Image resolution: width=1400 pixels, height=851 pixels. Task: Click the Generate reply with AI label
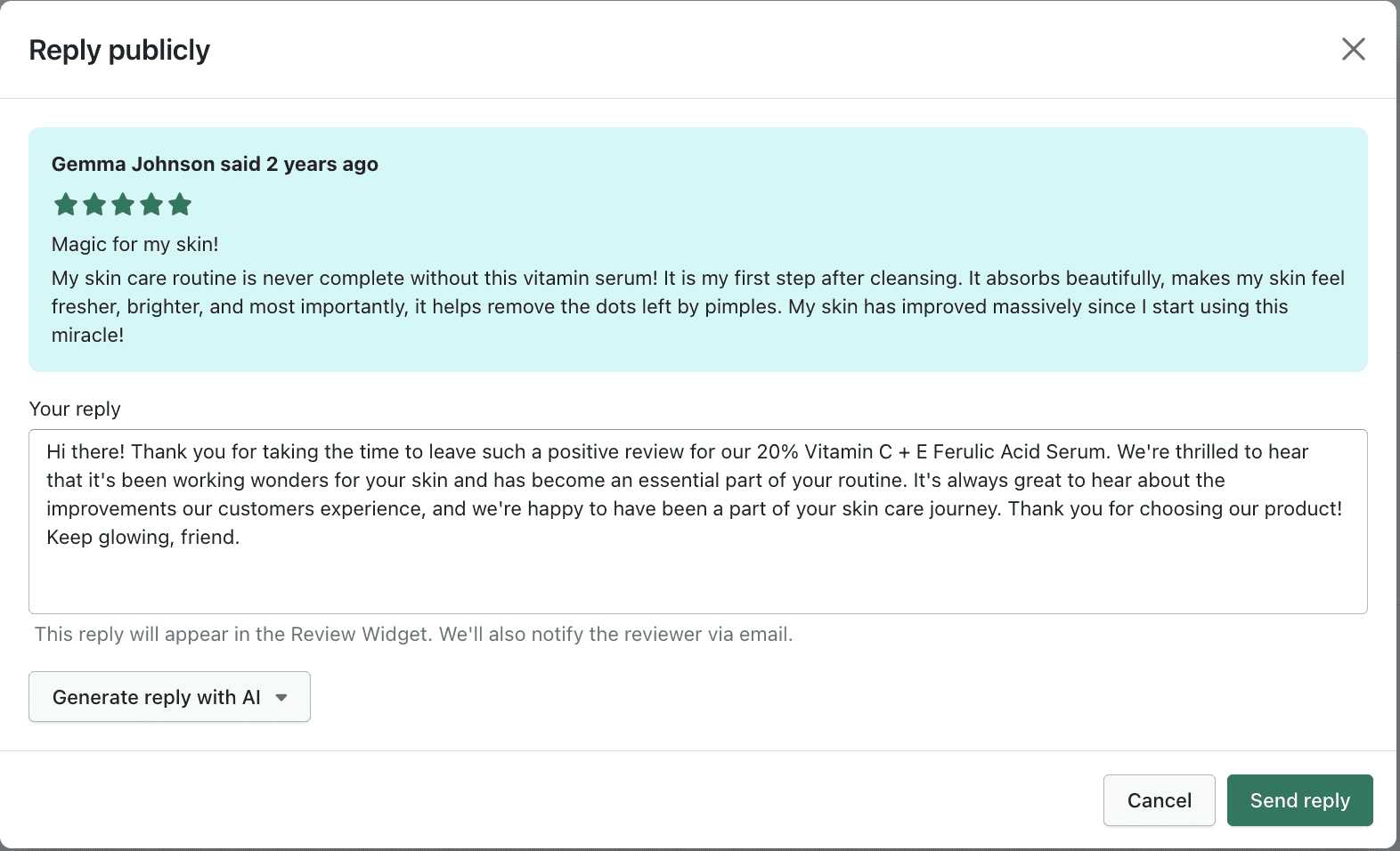[156, 697]
